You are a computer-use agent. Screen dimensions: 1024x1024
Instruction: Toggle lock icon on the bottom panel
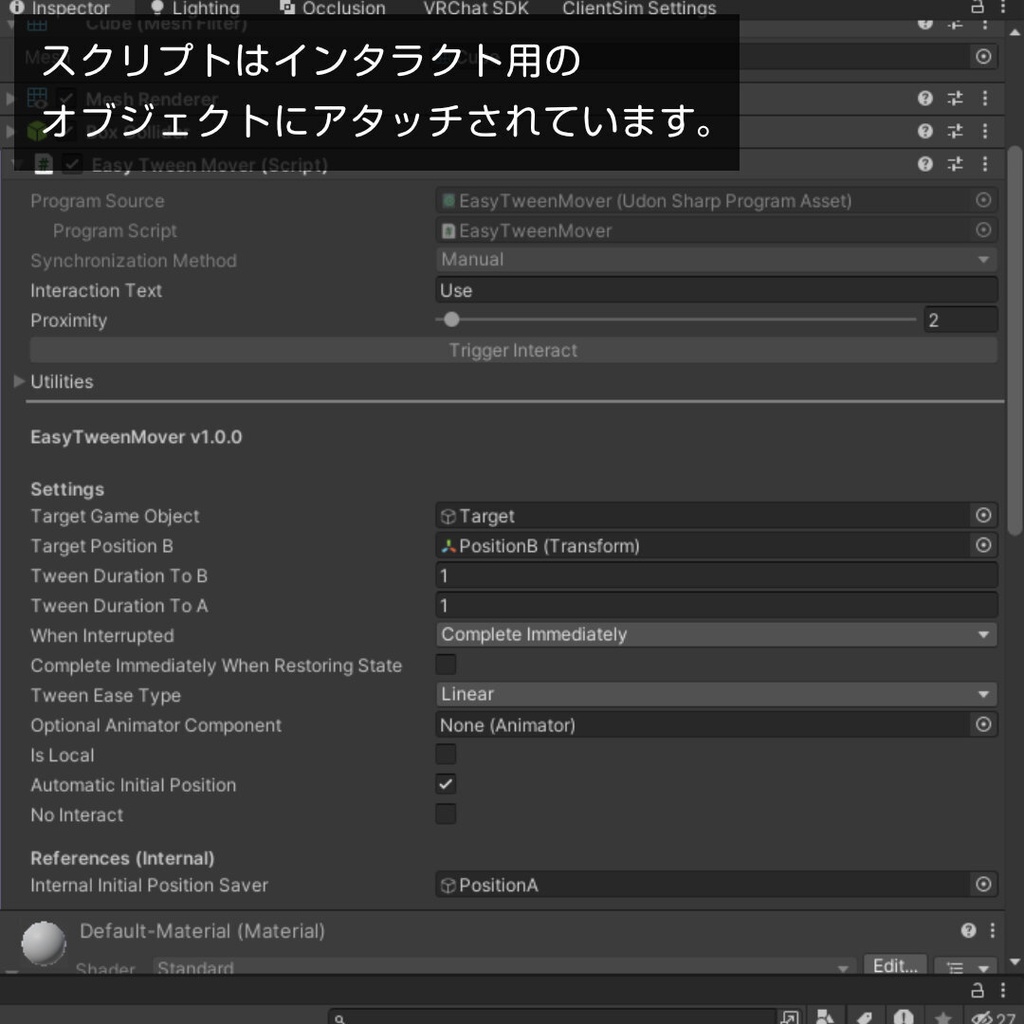coord(977,990)
